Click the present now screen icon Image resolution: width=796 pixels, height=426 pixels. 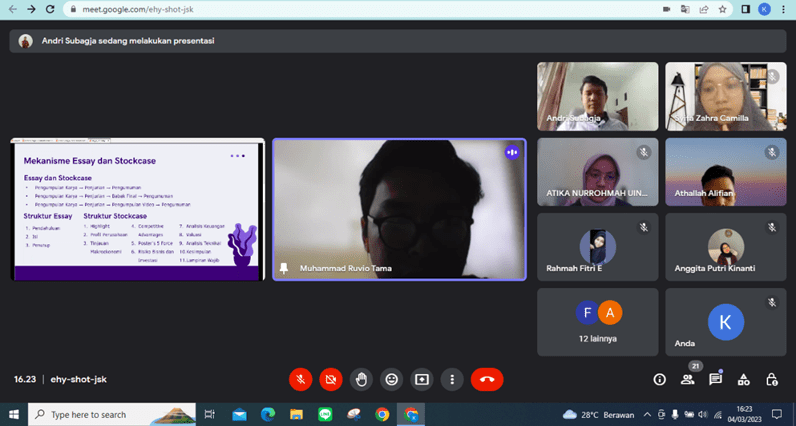[422, 380]
